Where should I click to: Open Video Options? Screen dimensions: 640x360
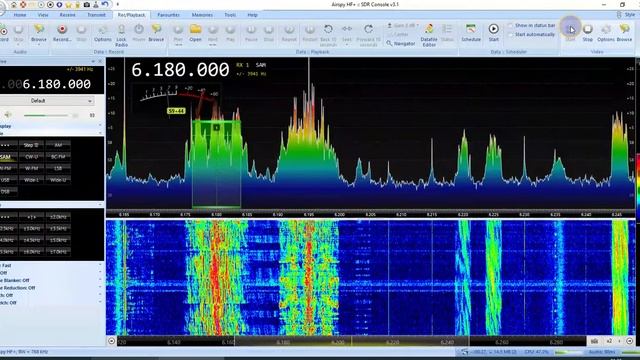pyautogui.click(x=606, y=33)
